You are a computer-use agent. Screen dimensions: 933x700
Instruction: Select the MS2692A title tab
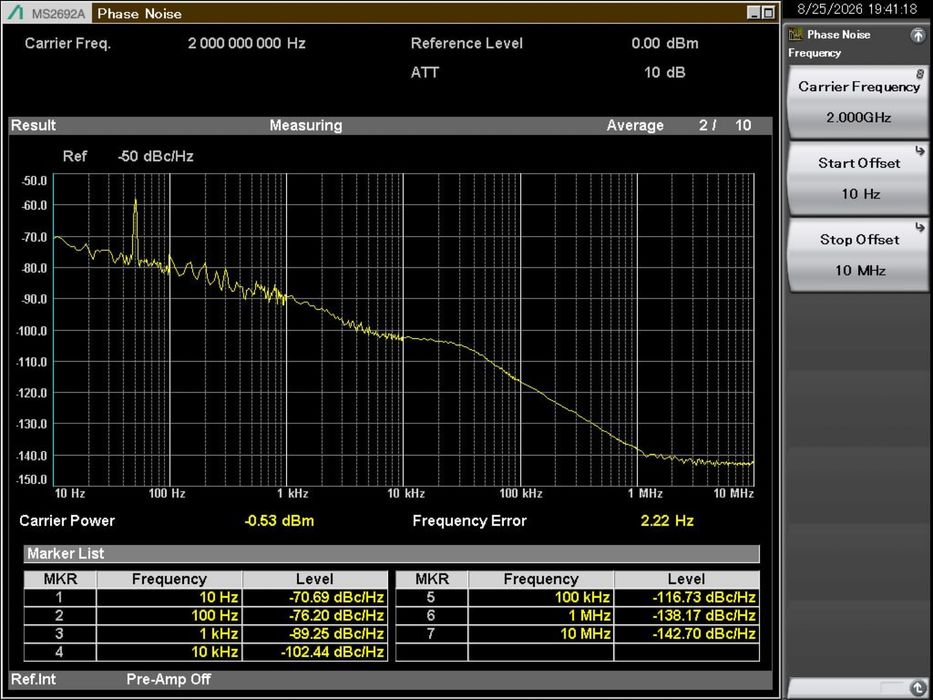(x=48, y=13)
